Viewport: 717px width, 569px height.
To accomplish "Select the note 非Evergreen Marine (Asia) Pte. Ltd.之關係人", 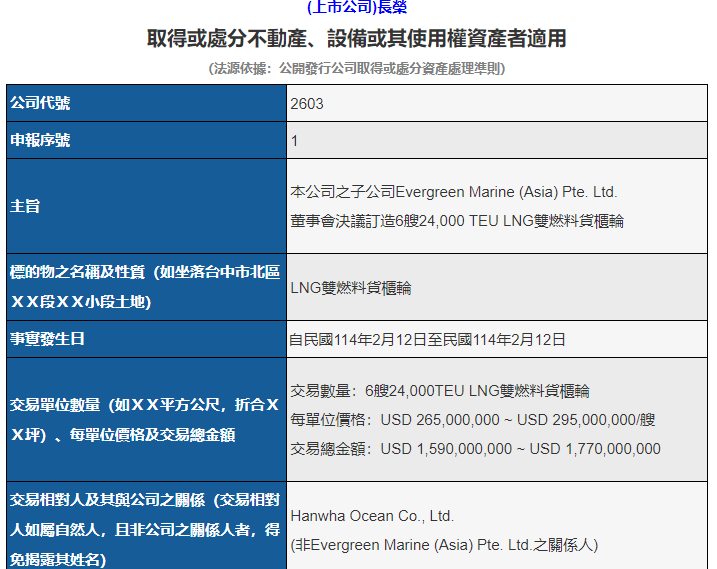I will click(x=444, y=545).
